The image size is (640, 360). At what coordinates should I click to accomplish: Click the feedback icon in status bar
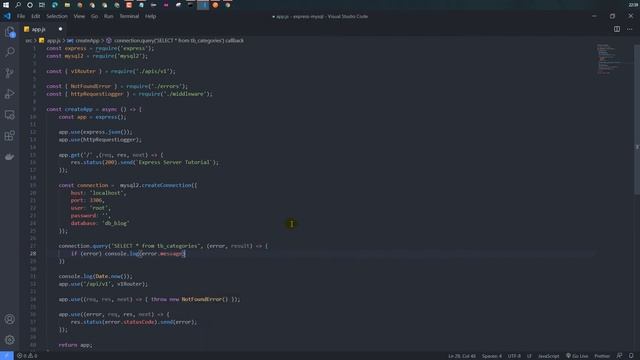[619, 356]
